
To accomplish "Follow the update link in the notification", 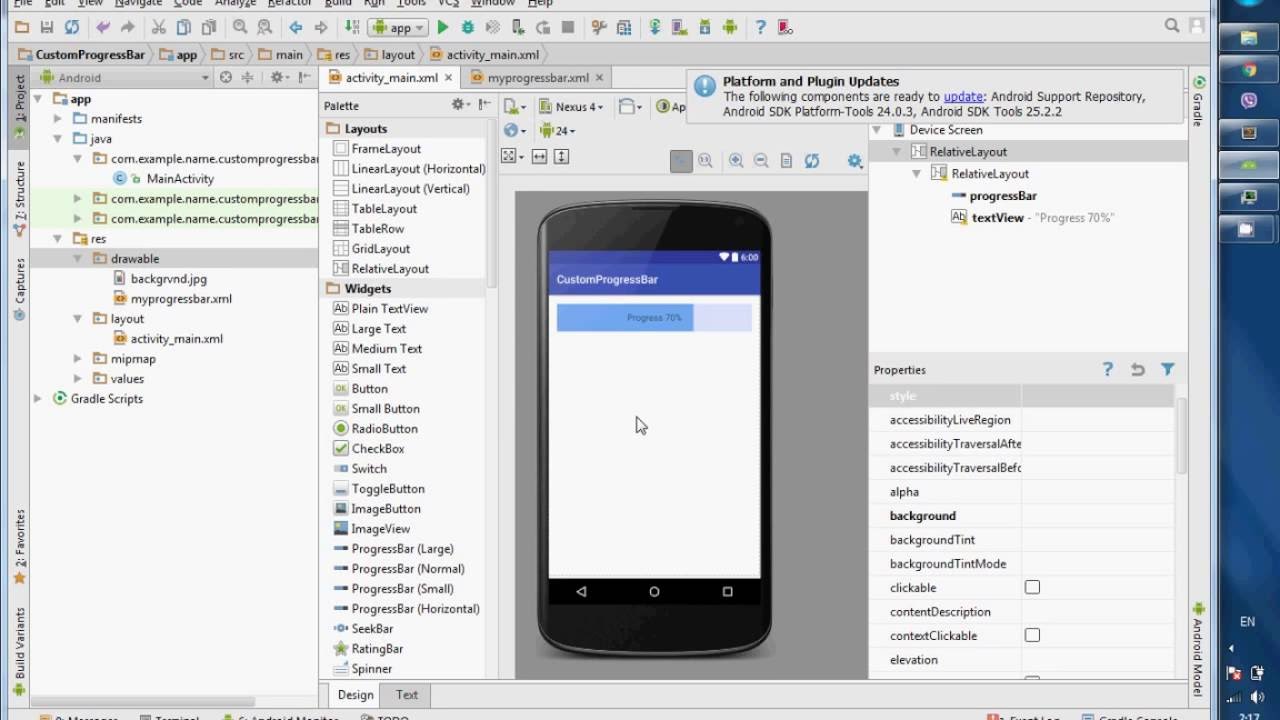I will click(963, 97).
